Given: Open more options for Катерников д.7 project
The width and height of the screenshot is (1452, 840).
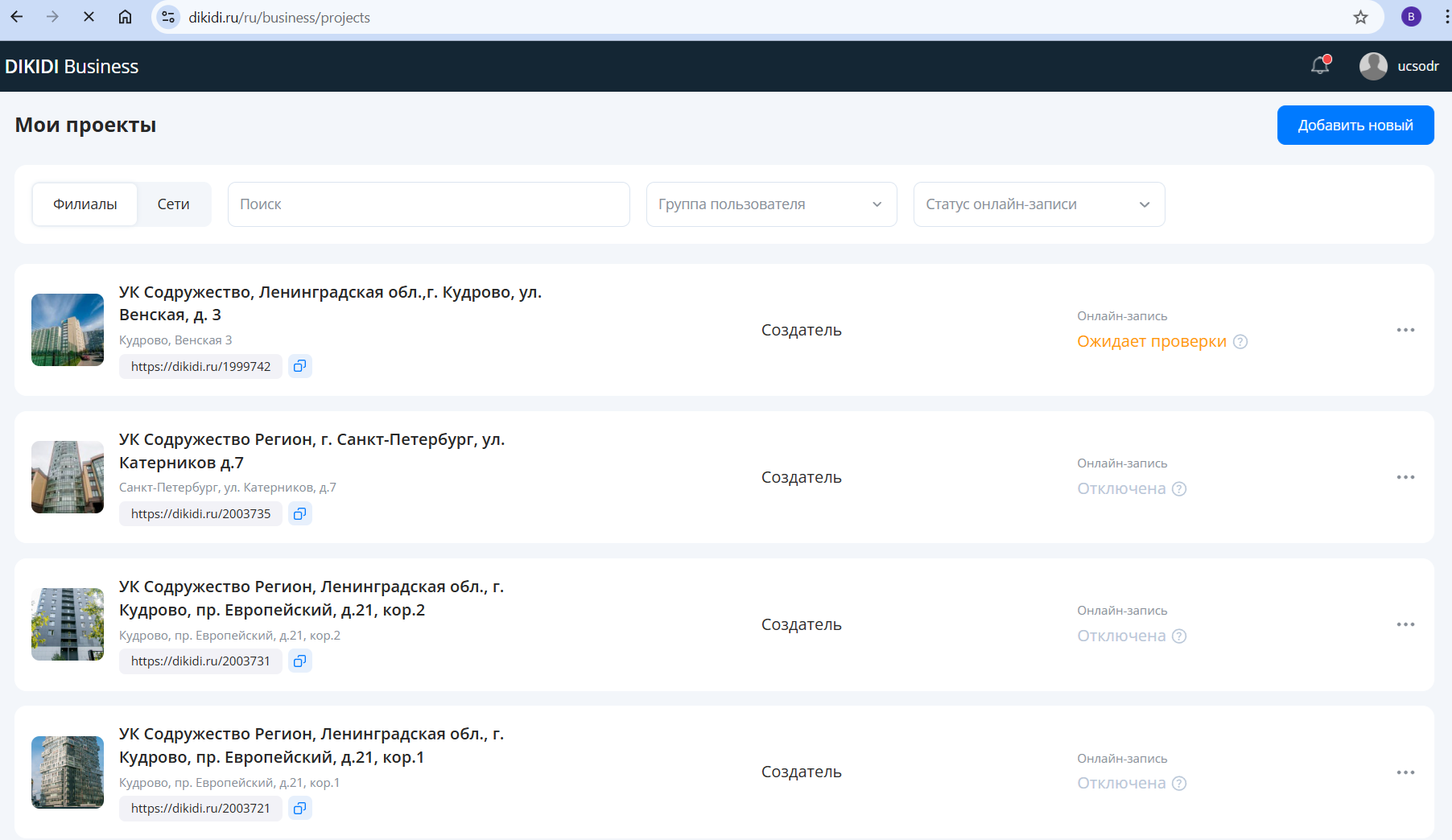Looking at the screenshot, I should pos(1405,477).
